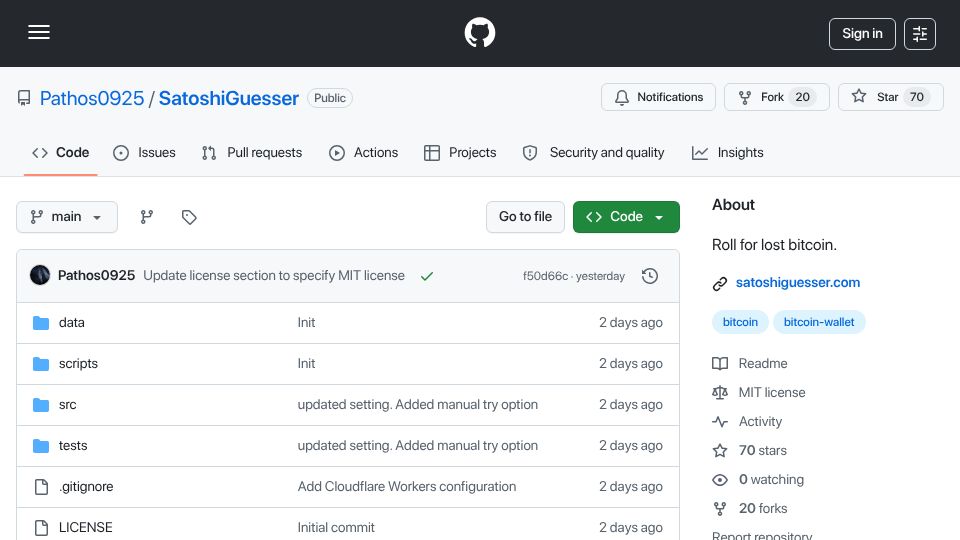Open the src folder
This screenshot has width=960, height=540.
[x=67, y=405]
